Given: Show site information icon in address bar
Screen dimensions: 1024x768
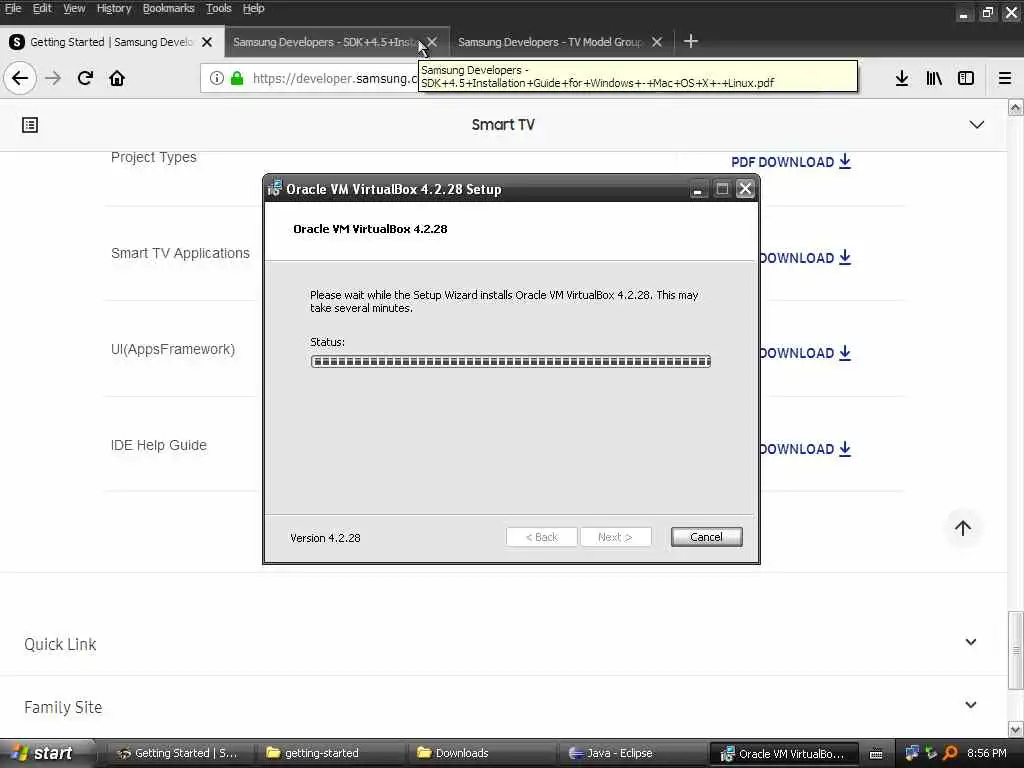Looking at the screenshot, I should click(216, 78).
